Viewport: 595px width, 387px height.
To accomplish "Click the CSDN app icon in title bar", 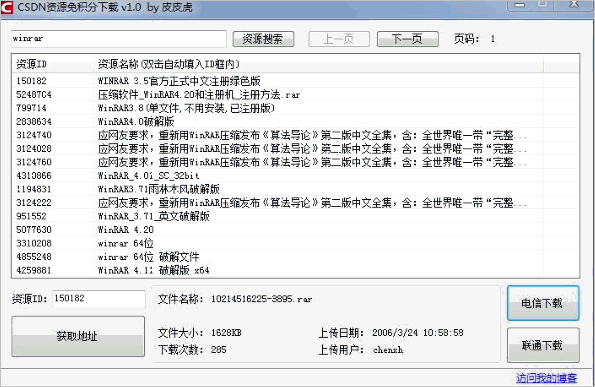I will [6, 7].
